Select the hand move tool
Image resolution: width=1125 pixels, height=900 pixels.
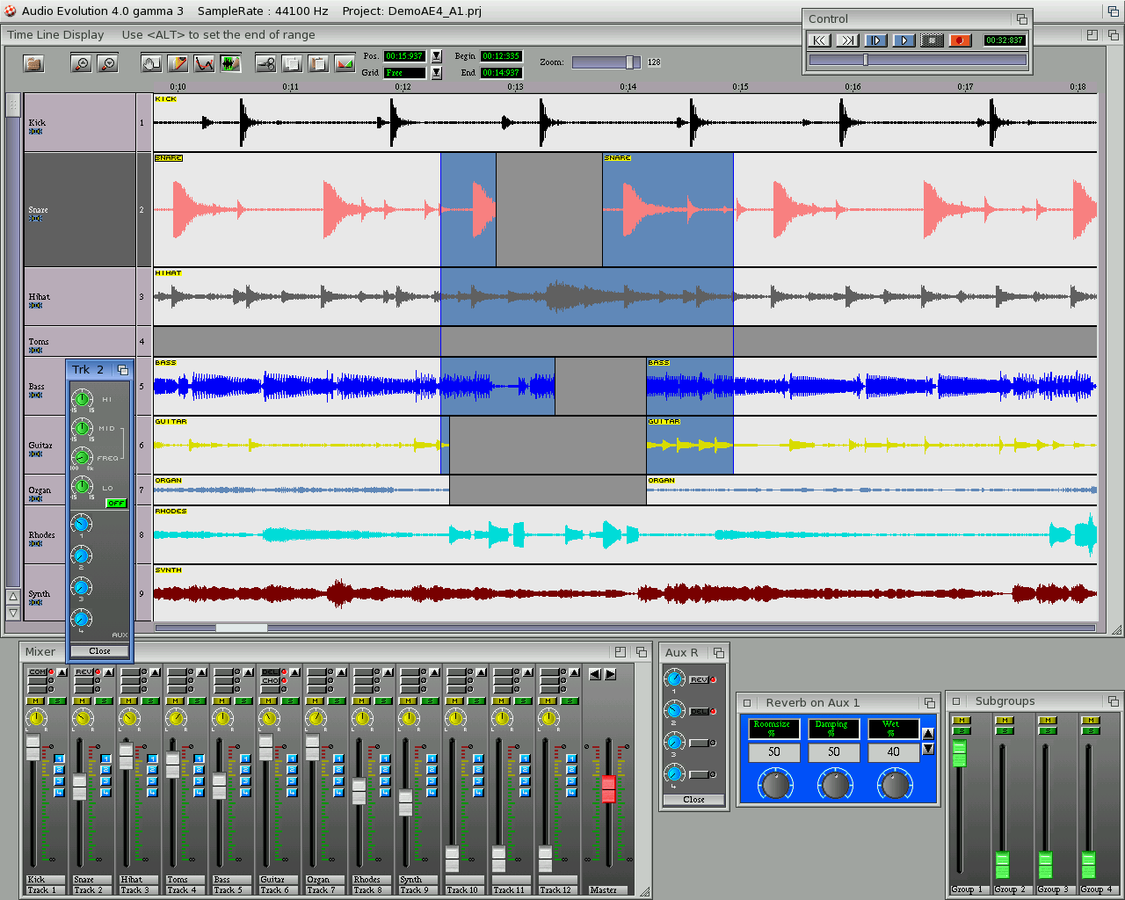click(152, 63)
